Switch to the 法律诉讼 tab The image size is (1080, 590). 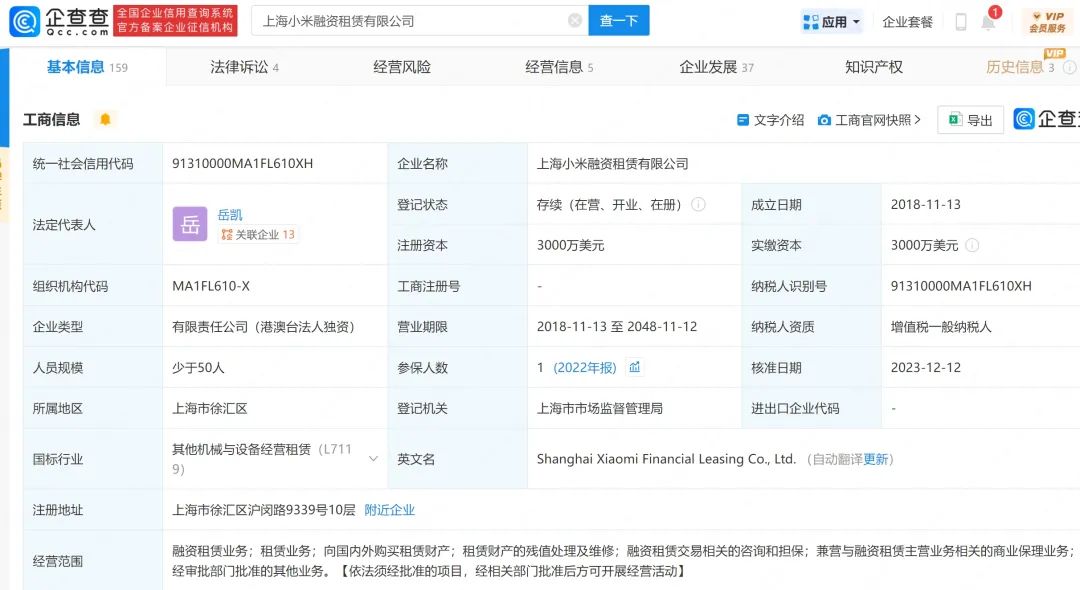(x=244, y=67)
